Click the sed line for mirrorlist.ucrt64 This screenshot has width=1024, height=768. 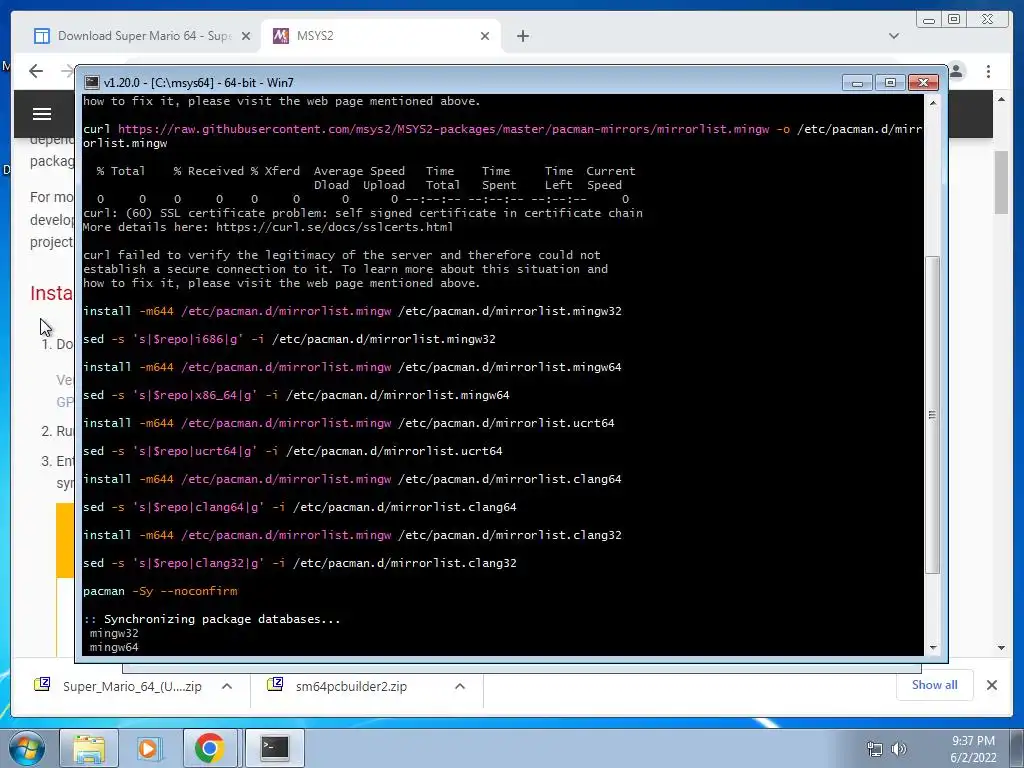(293, 451)
